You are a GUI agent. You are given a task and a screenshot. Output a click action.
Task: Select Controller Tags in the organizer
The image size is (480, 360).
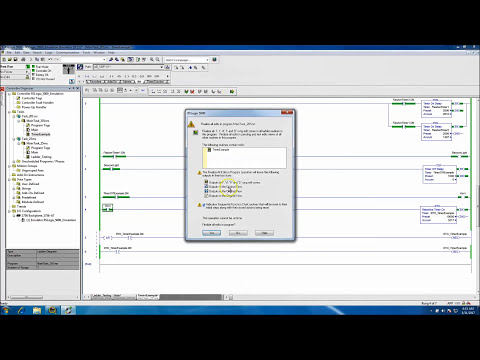click(32, 98)
